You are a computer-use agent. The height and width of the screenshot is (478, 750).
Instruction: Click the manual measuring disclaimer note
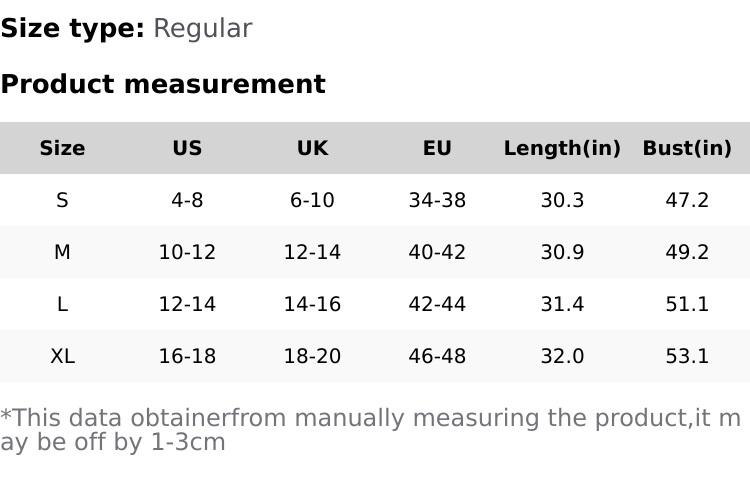click(370, 429)
